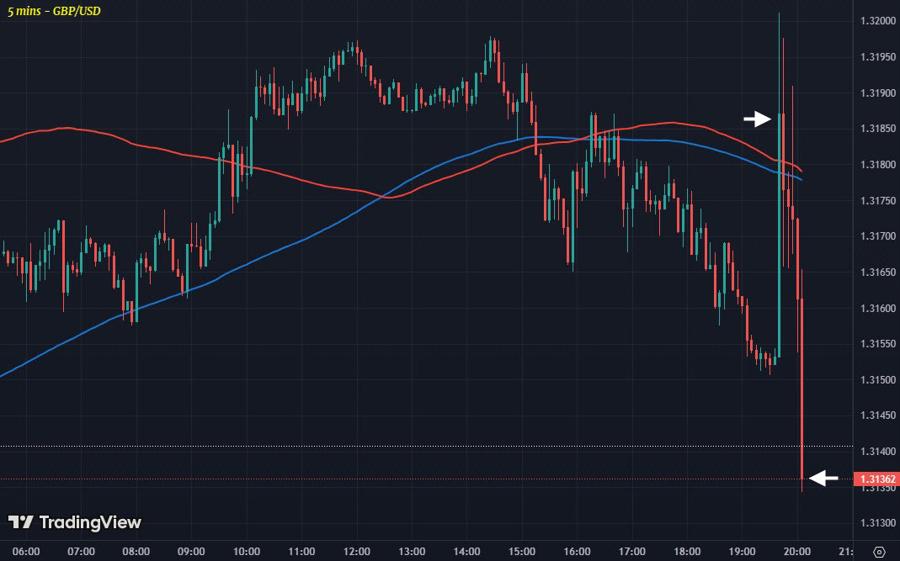
Task: Click the 15:00 time axis label
Action: pos(522,552)
